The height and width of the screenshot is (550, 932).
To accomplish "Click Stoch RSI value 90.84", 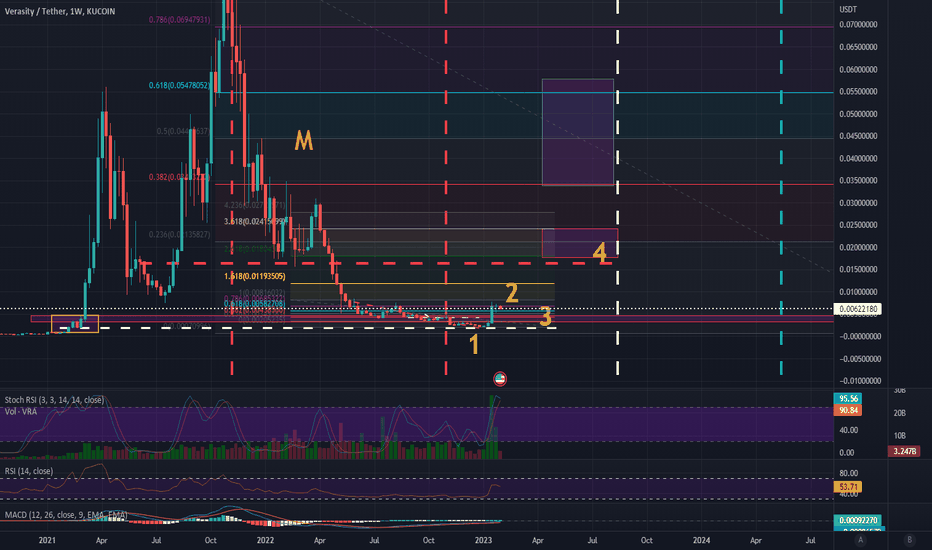I will [848, 411].
